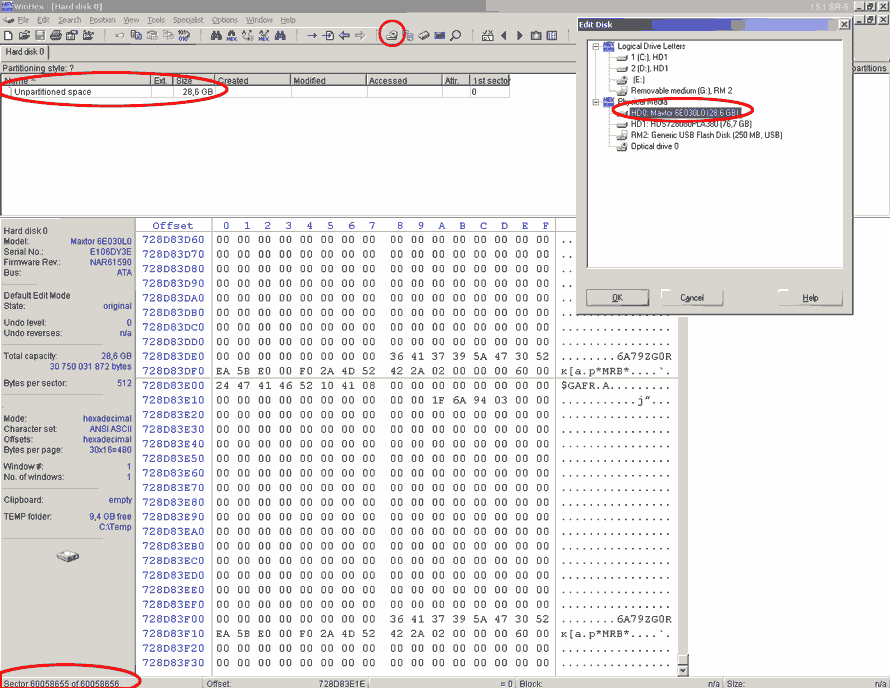Viewport: 890px width, 688px height.
Task: Switch to the Hard disk 0 tab
Action: [x=24, y=51]
